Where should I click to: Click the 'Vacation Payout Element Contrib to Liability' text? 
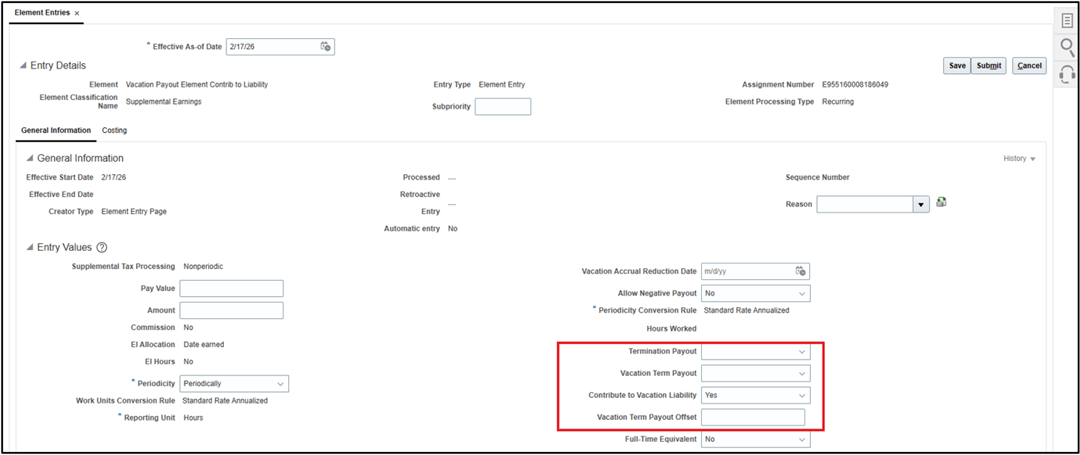(x=197, y=85)
